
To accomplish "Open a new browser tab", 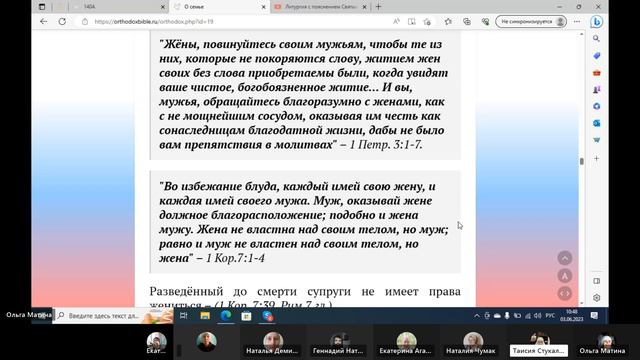I will point(378,7).
